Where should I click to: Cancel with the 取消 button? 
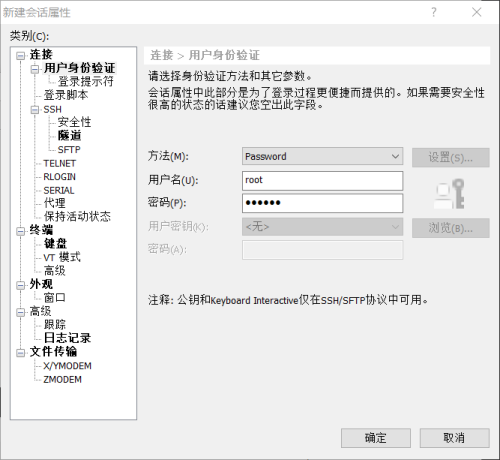tap(455, 438)
